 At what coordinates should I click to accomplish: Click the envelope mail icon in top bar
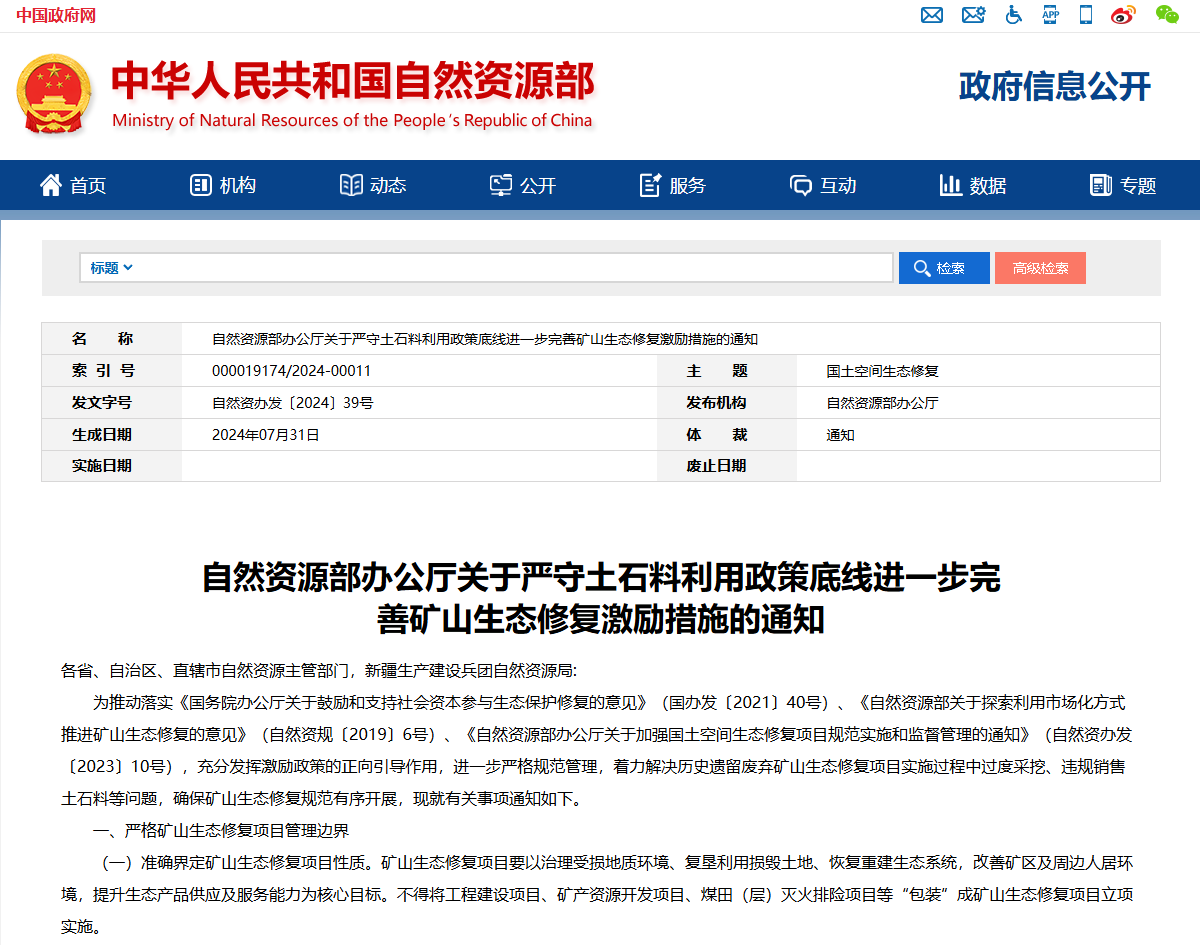932,15
